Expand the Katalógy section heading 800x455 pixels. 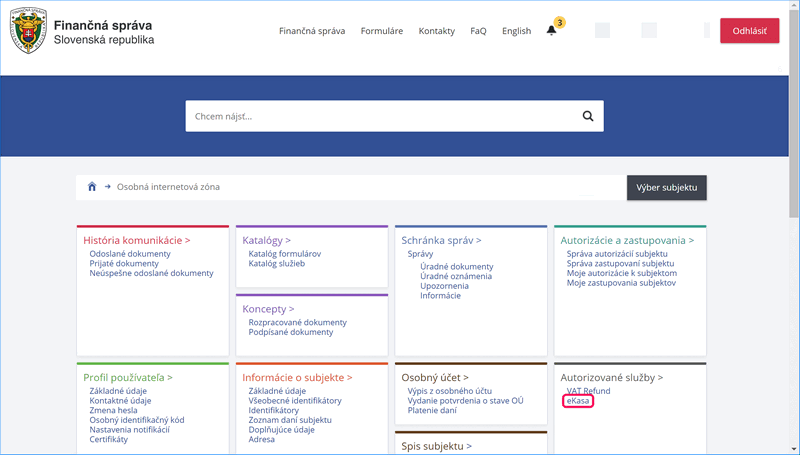tap(266, 241)
